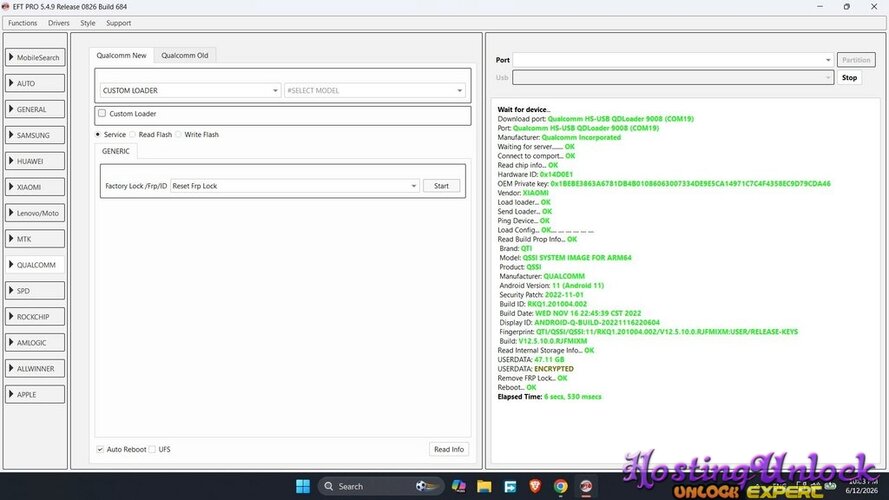Click 'Manufacturer: Qualcomm Incorporated' log line
This screenshot has width=889, height=500.
pyautogui.click(x=559, y=138)
